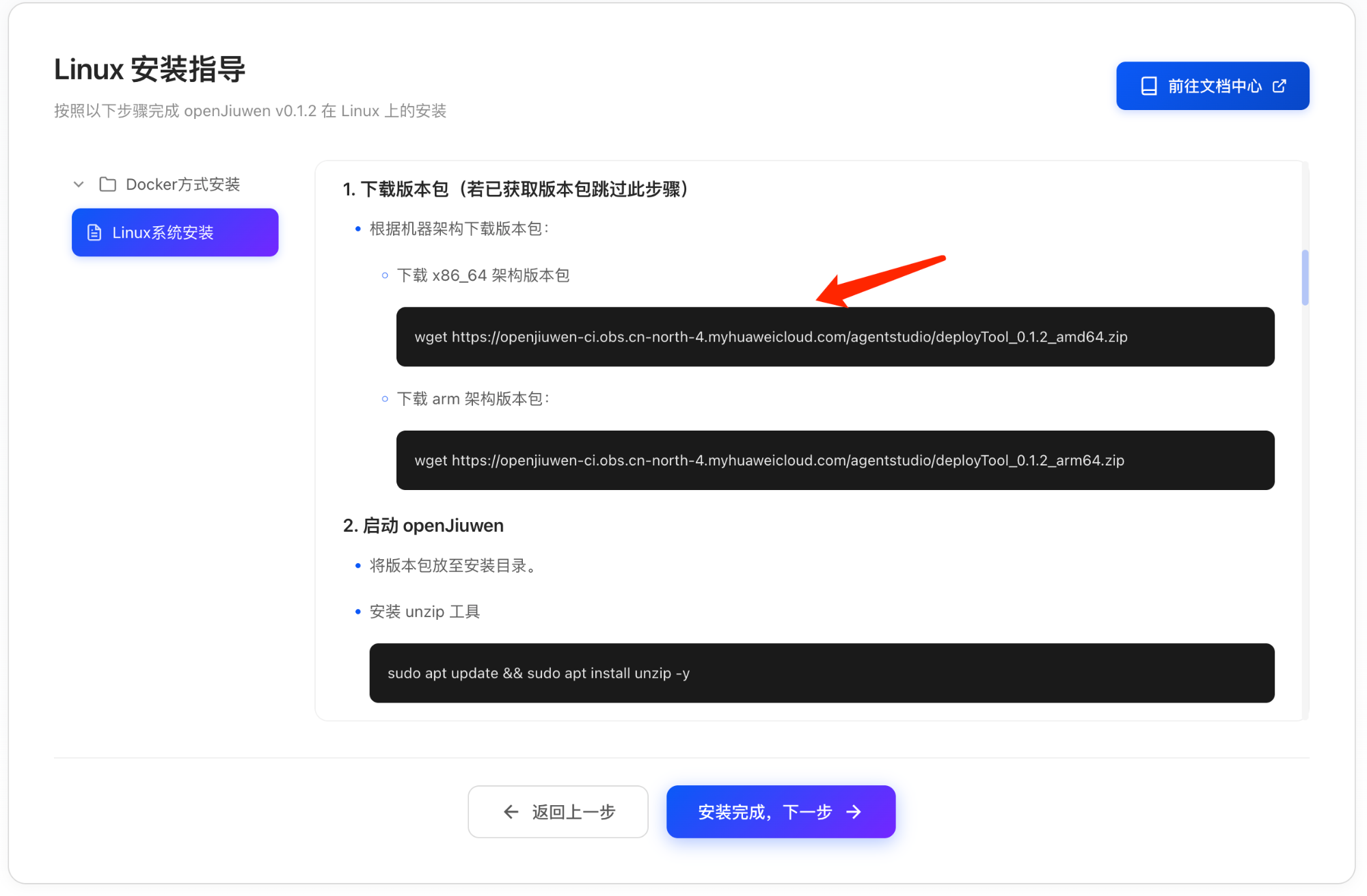Click the book icon in documentation button
This screenshot has height=896, width=1367.
(x=1149, y=86)
